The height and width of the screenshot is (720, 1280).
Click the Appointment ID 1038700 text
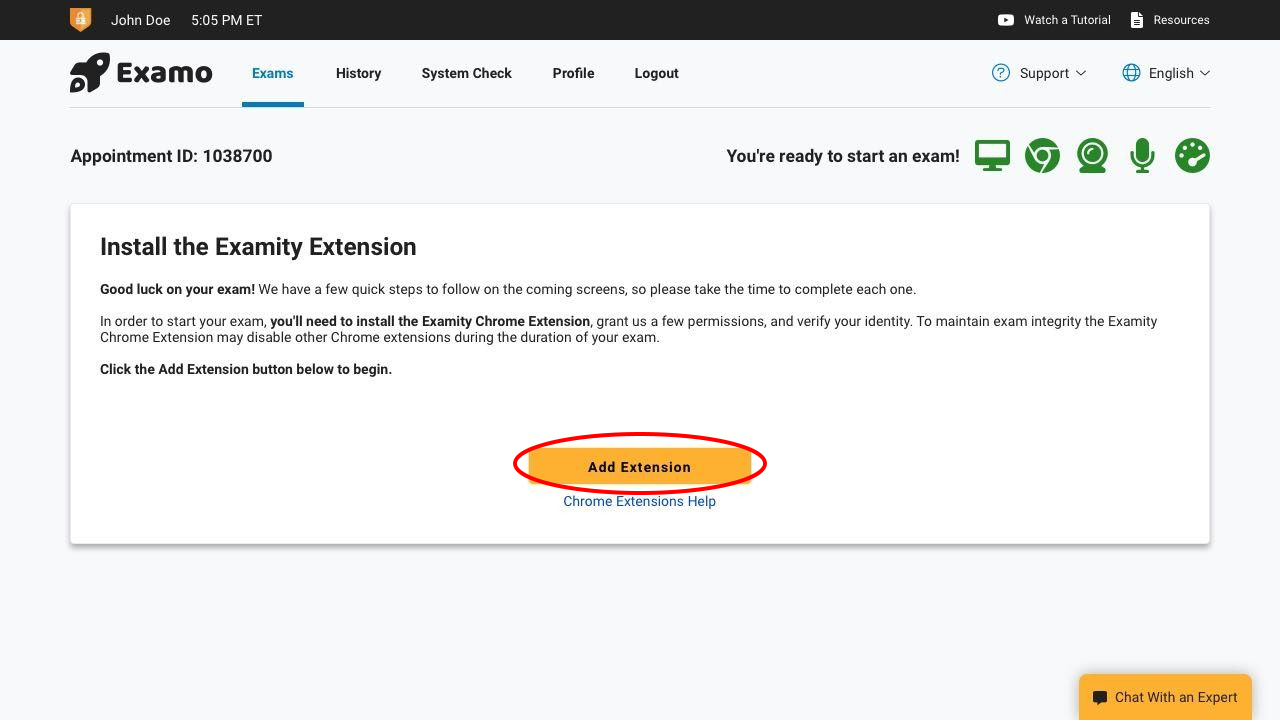pos(171,156)
